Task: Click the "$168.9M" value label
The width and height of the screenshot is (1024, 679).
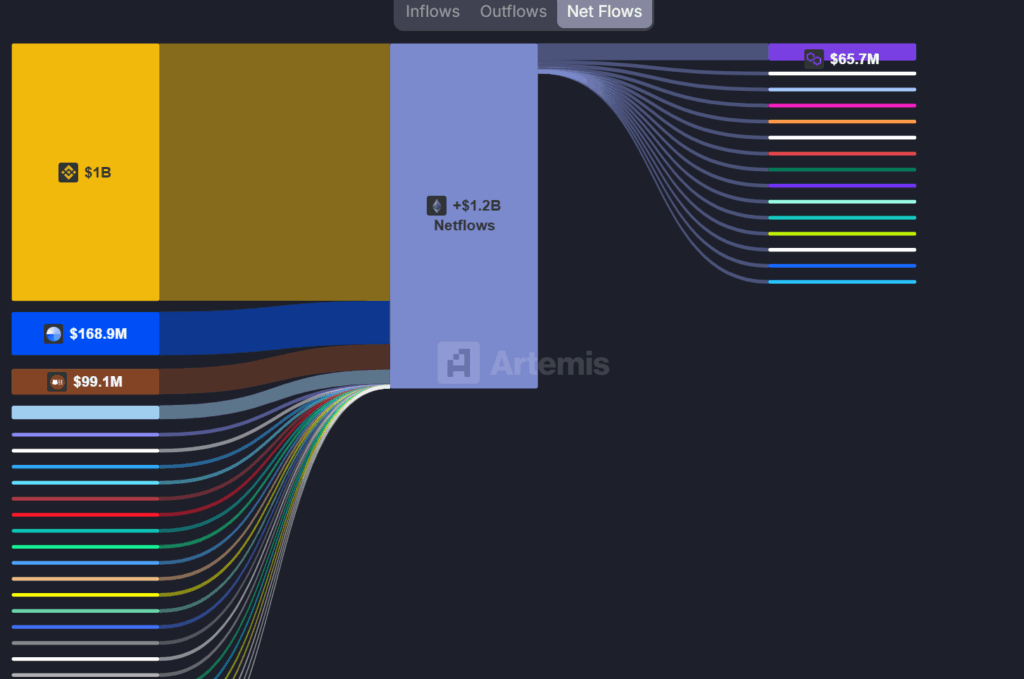Action: coord(99,334)
